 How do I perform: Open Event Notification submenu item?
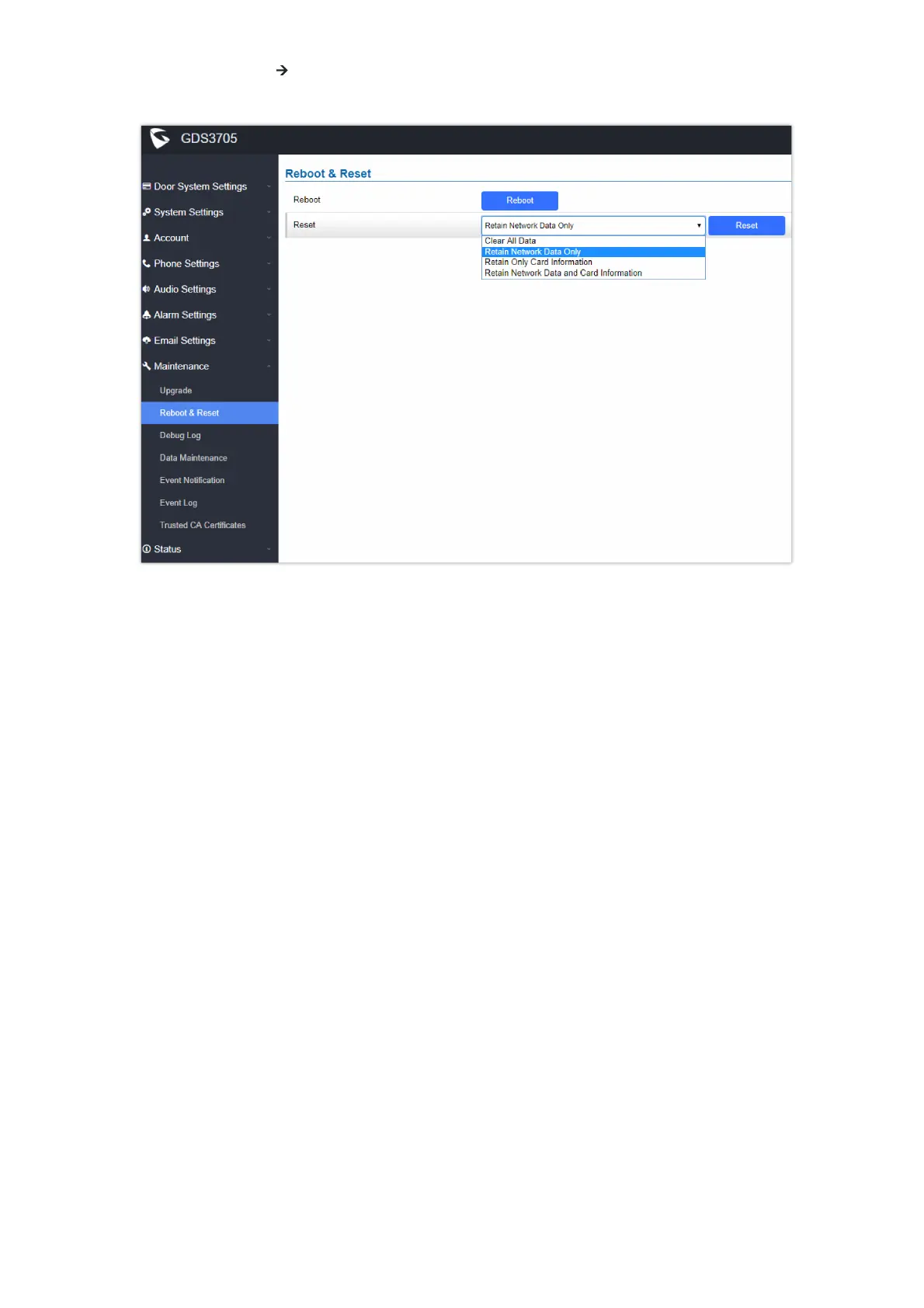[192, 481]
